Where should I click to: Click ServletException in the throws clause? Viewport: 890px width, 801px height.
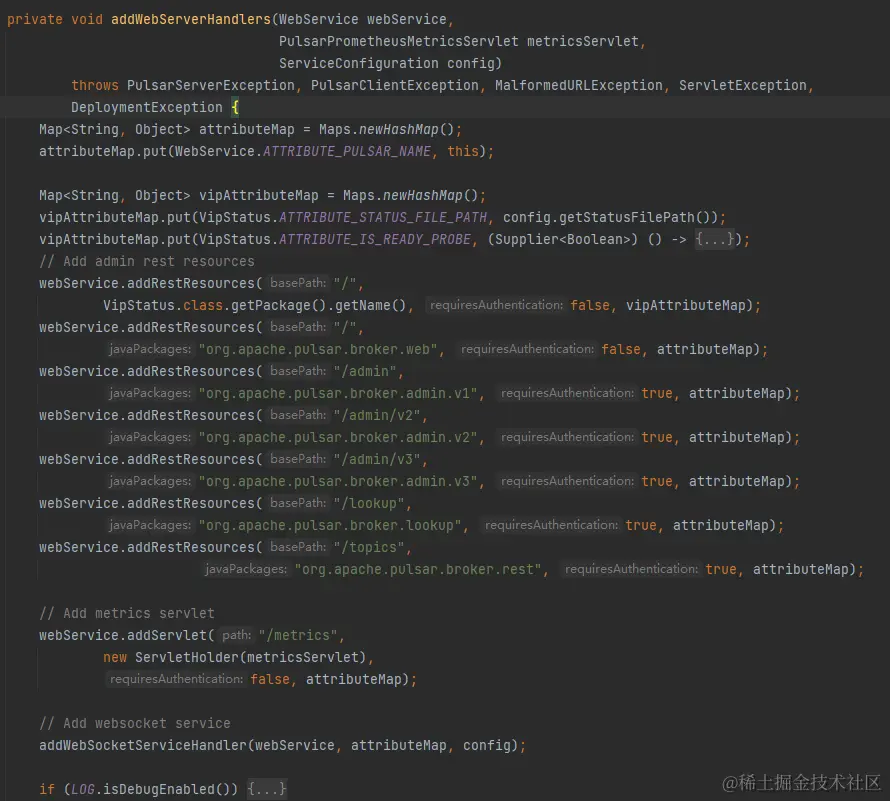tap(742, 85)
